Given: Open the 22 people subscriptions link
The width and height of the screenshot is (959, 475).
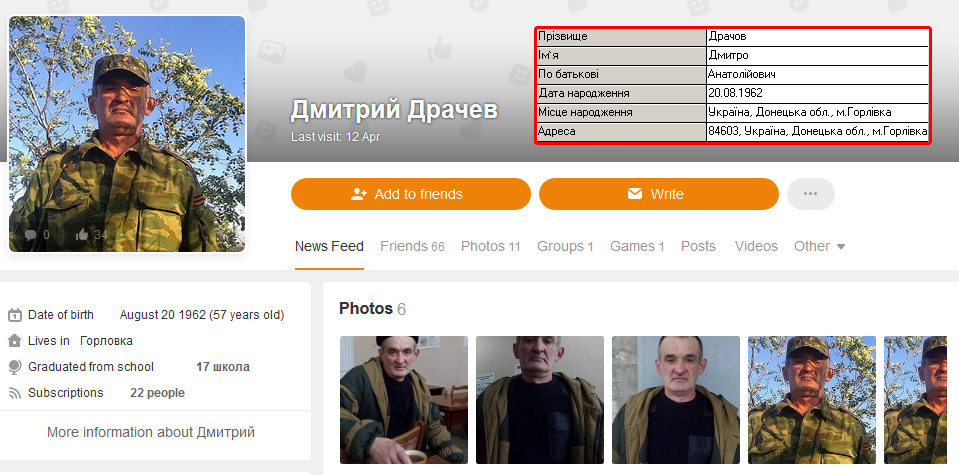Looking at the screenshot, I should pyautogui.click(x=157, y=392).
